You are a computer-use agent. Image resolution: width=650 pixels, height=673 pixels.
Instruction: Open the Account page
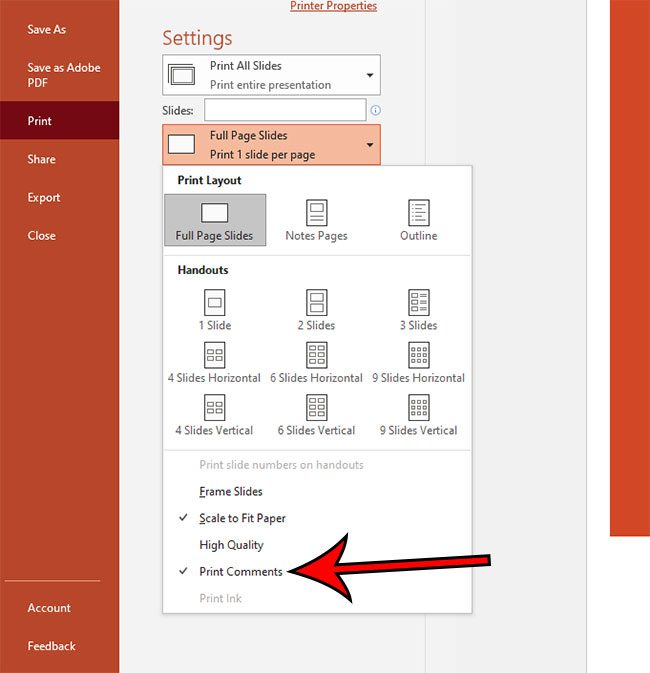click(x=49, y=608)
